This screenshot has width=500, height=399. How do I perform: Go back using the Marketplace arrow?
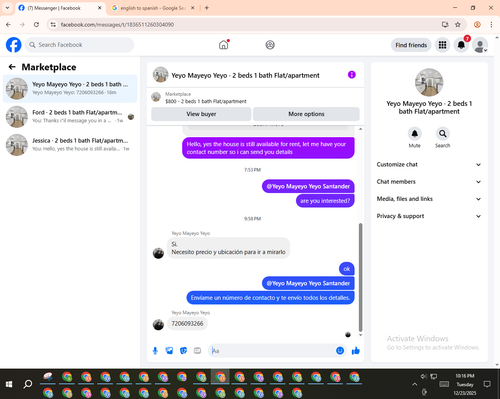click(x=12, y=67)
